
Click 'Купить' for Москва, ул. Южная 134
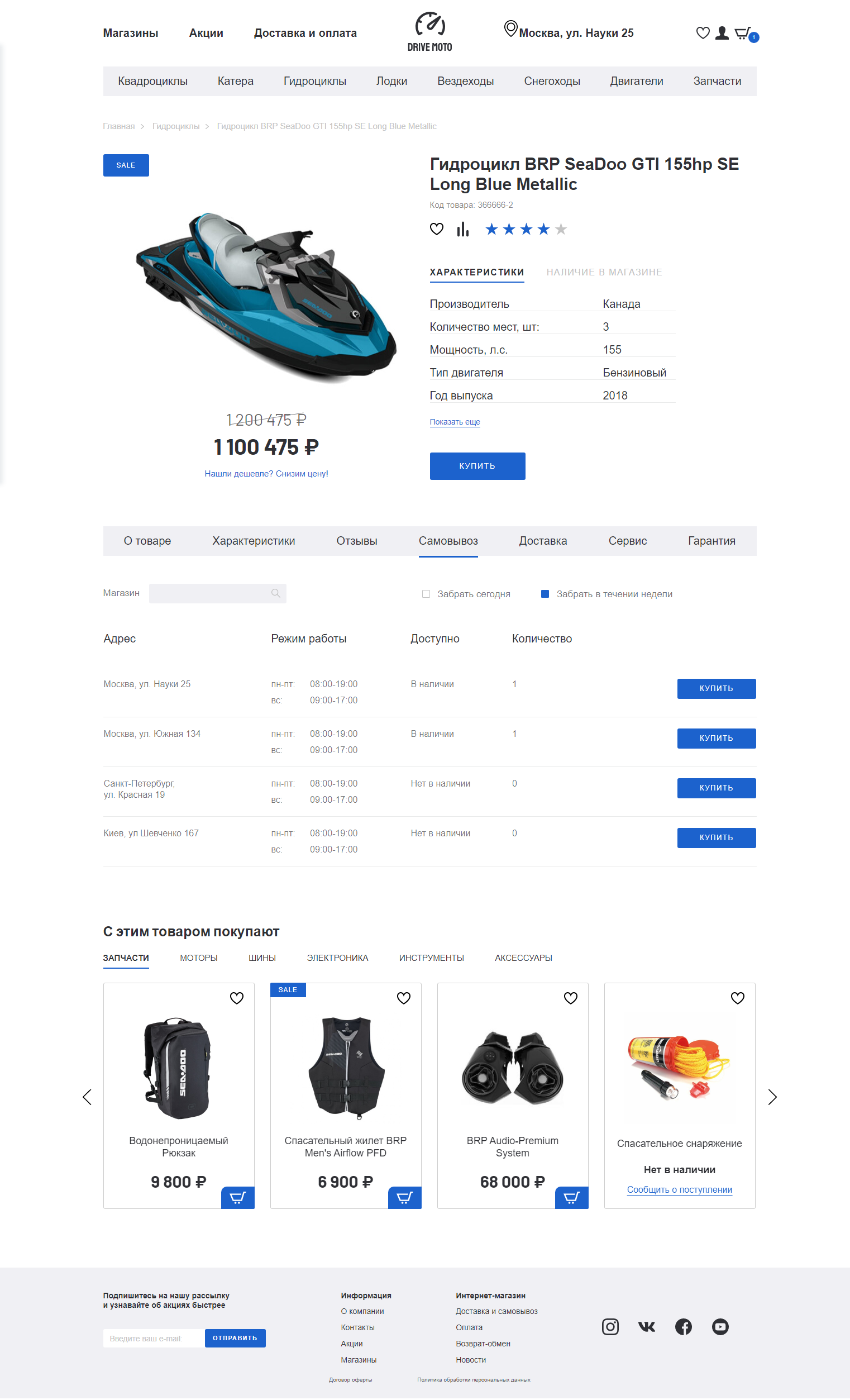(717, 738)
